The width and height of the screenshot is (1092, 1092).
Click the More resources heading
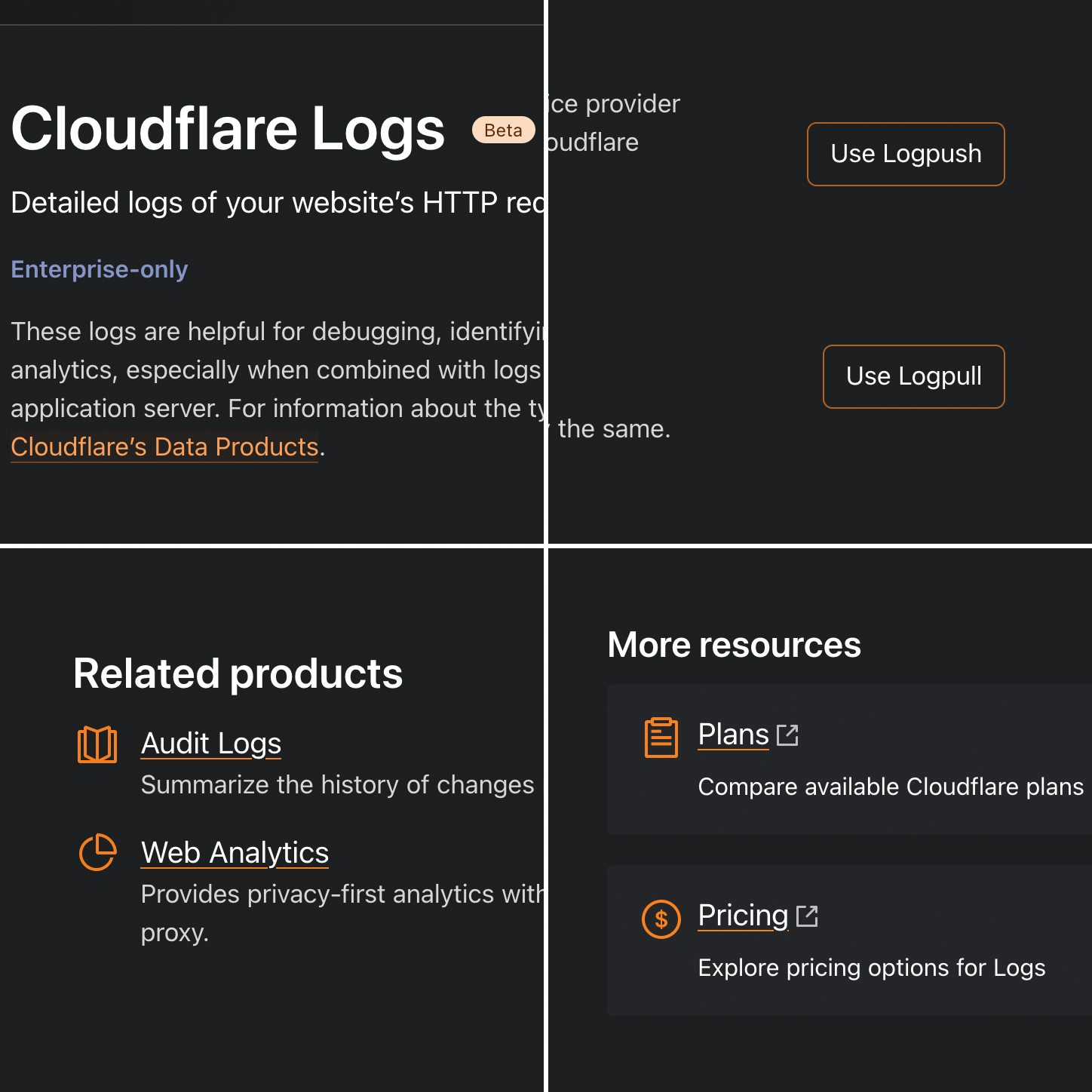pos(735,645)
